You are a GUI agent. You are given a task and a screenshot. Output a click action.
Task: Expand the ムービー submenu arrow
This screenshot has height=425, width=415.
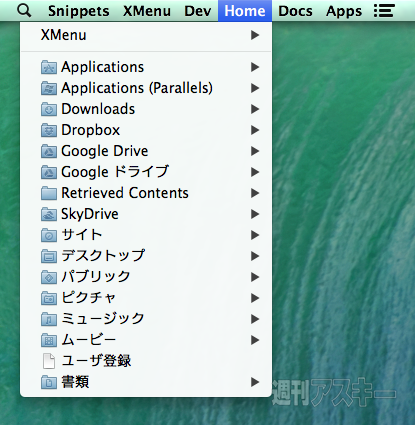click(x=255, y=340)
